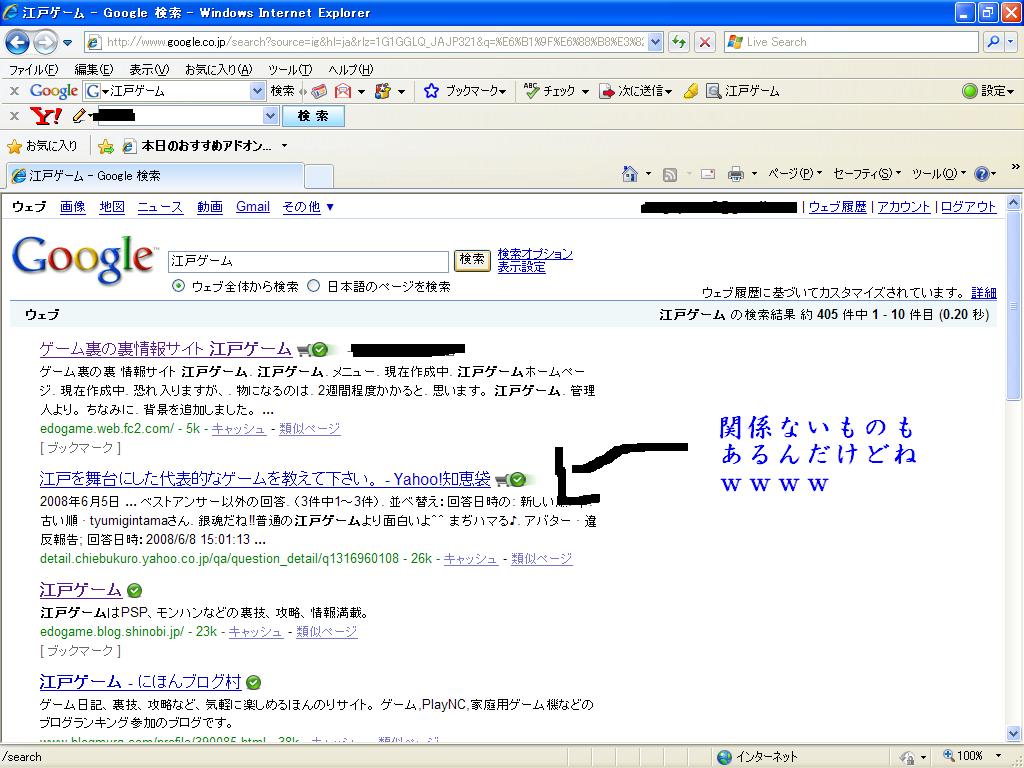Image resolution: width=1024 pixels, height=768 pixels.
Task: Open the recent pages dropdown arrow
Action: pos(67,43)
